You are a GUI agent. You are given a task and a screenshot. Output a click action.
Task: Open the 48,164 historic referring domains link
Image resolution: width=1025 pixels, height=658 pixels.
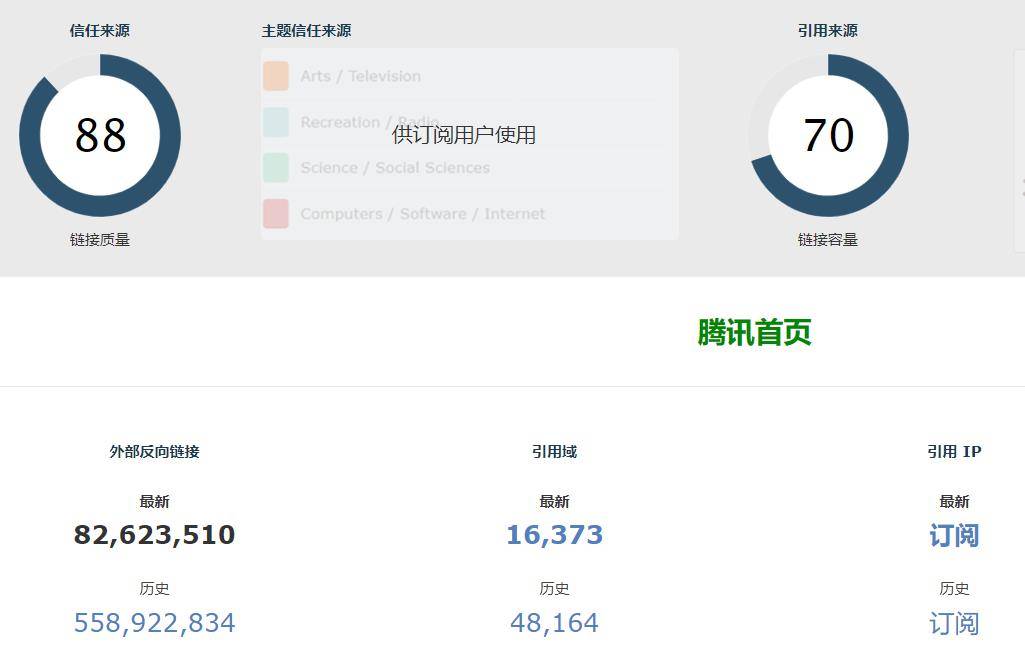(x=554, y=623)
